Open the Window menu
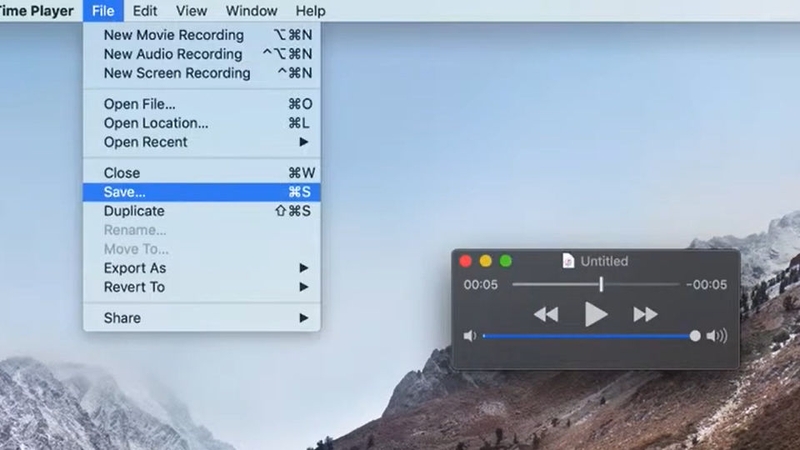 (252, 11)
